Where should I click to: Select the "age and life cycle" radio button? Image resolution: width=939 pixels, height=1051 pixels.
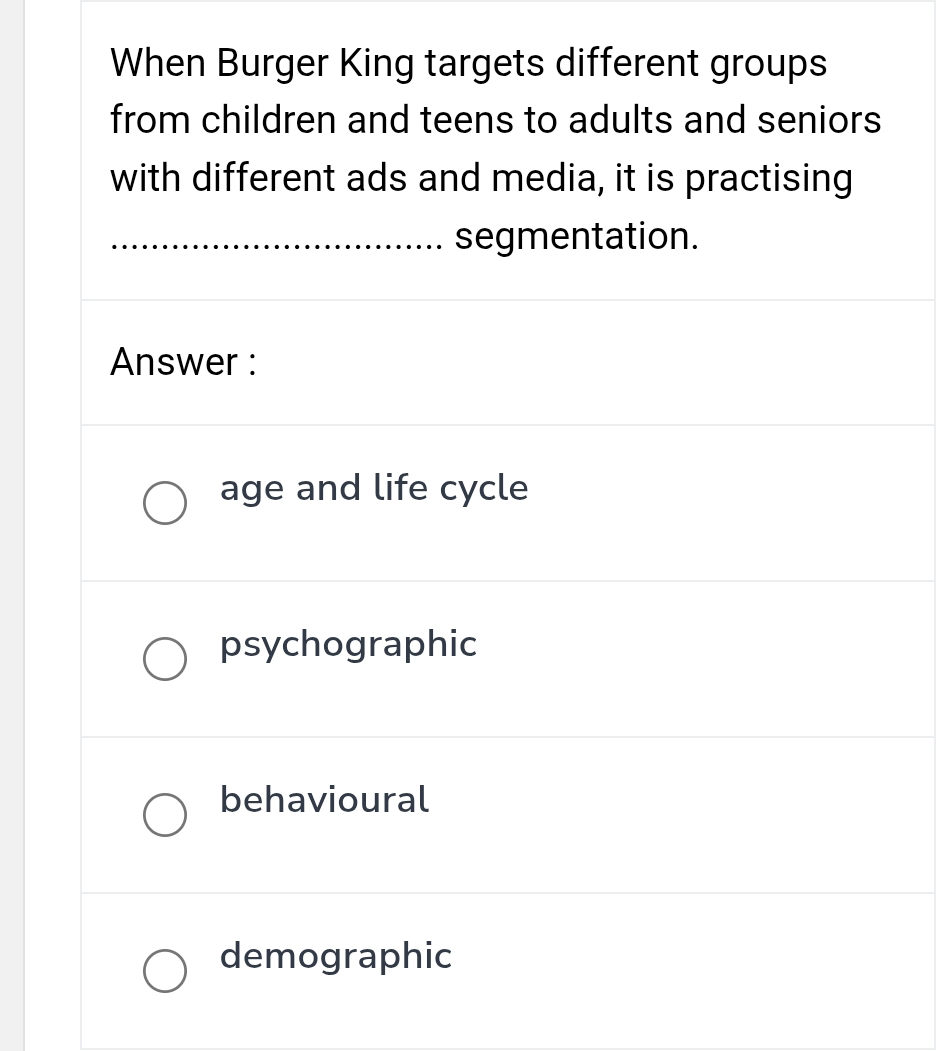coord(164,505)
